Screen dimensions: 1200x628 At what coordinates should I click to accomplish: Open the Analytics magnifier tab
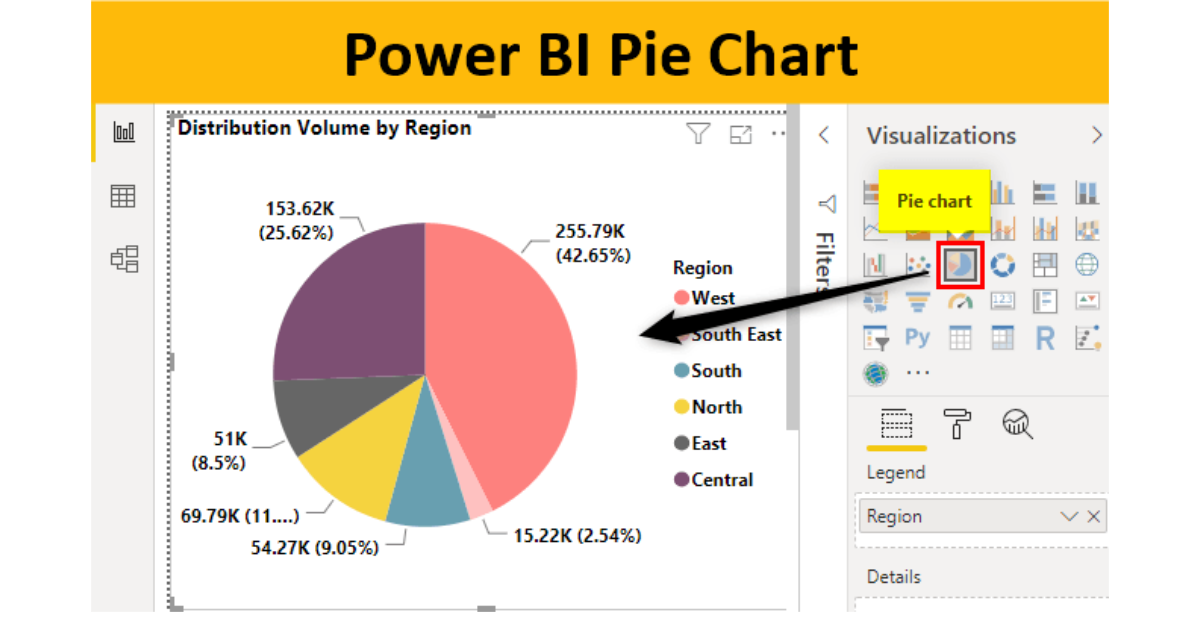click(x=1017, y=424)
